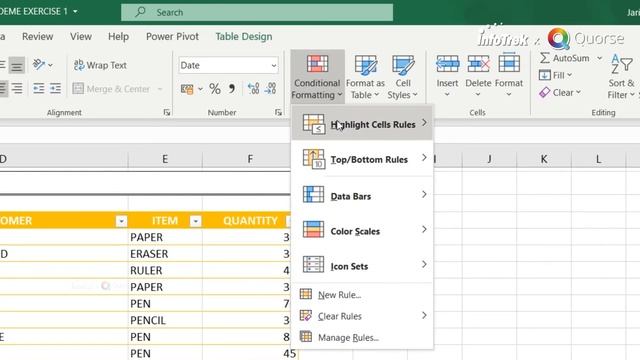The height and width of the screenshot is (360, 640).
Task: Open CUSTOMER column filter dropdown
Action: 121,221
